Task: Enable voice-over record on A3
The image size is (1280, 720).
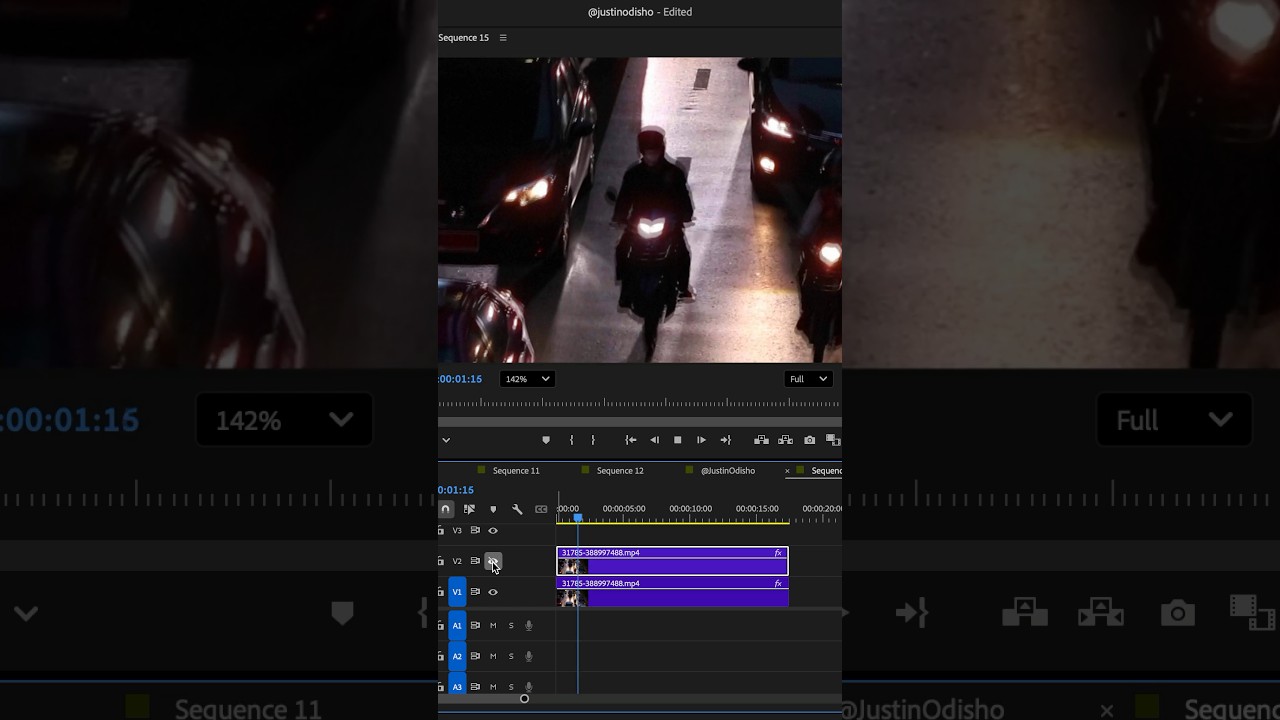Action: click(529, 687)
